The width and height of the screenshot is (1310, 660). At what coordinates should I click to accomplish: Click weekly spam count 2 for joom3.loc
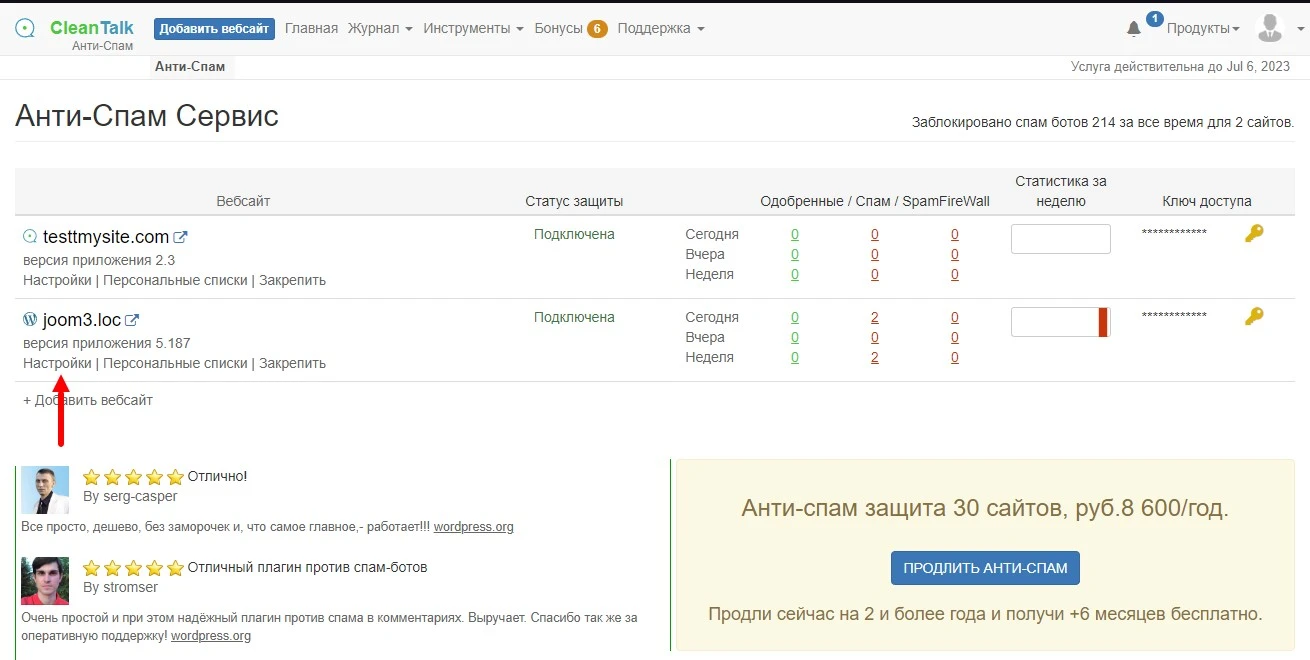tap(875, 357)
